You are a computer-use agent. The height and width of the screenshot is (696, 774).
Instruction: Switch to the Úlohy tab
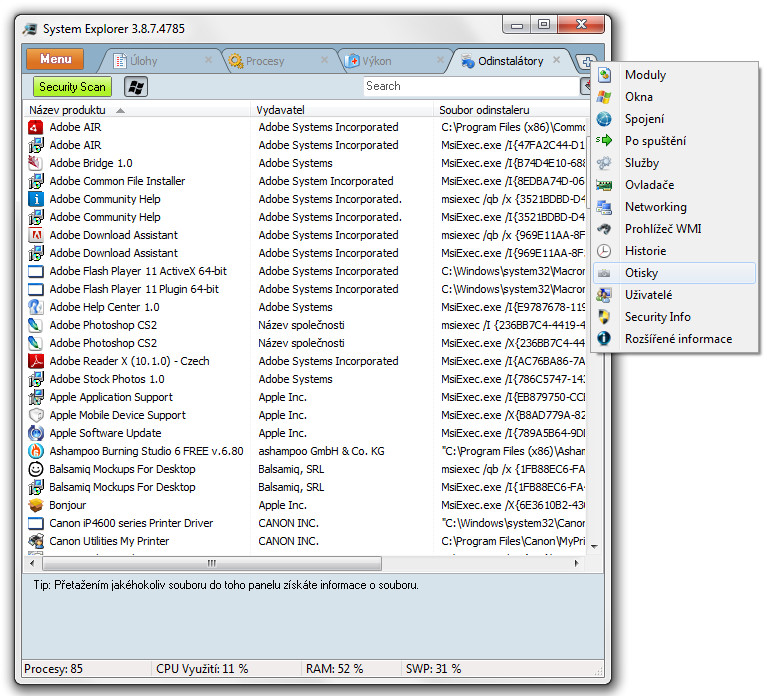point(160,61)
